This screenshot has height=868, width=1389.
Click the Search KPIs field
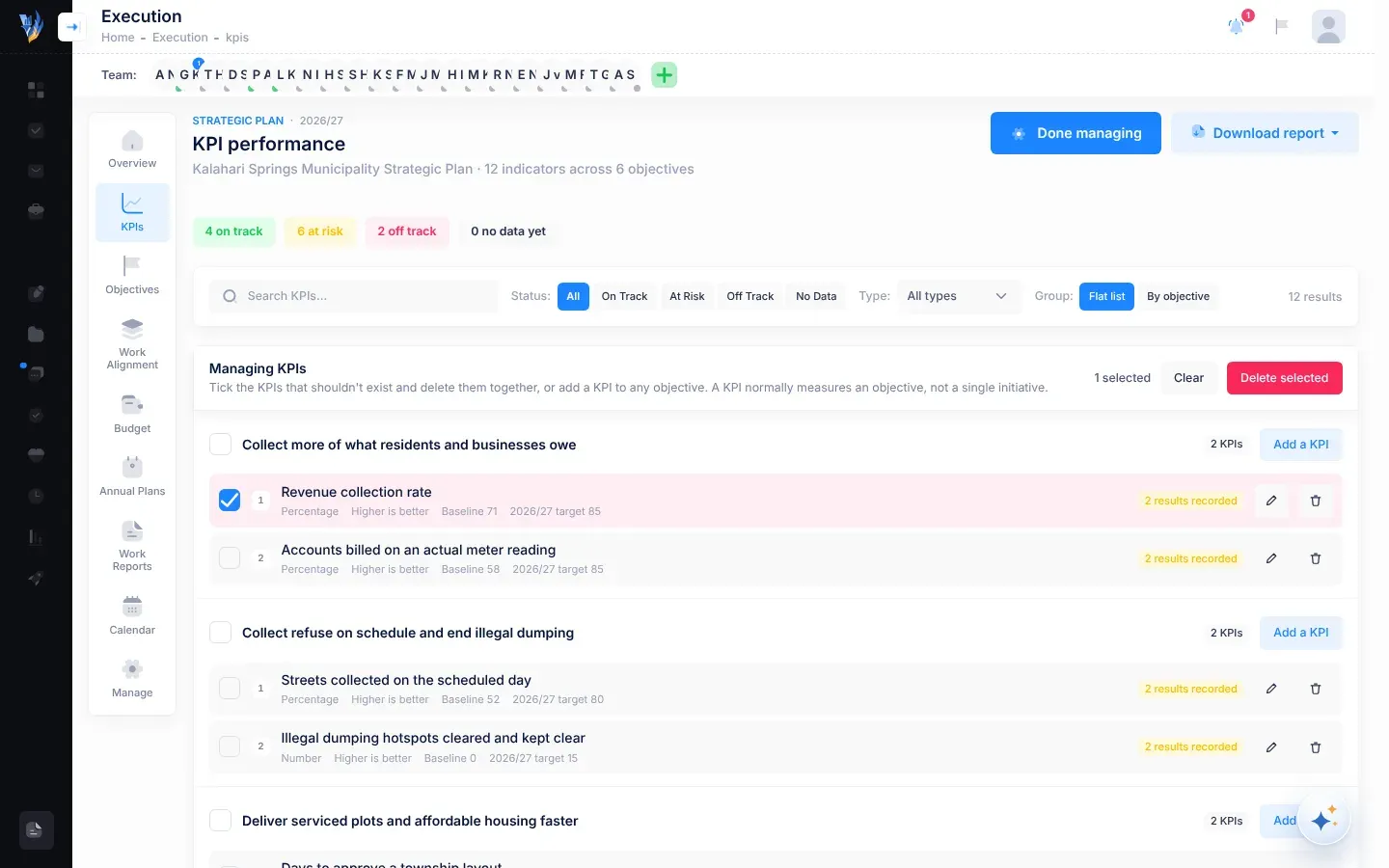coord(353,296)
